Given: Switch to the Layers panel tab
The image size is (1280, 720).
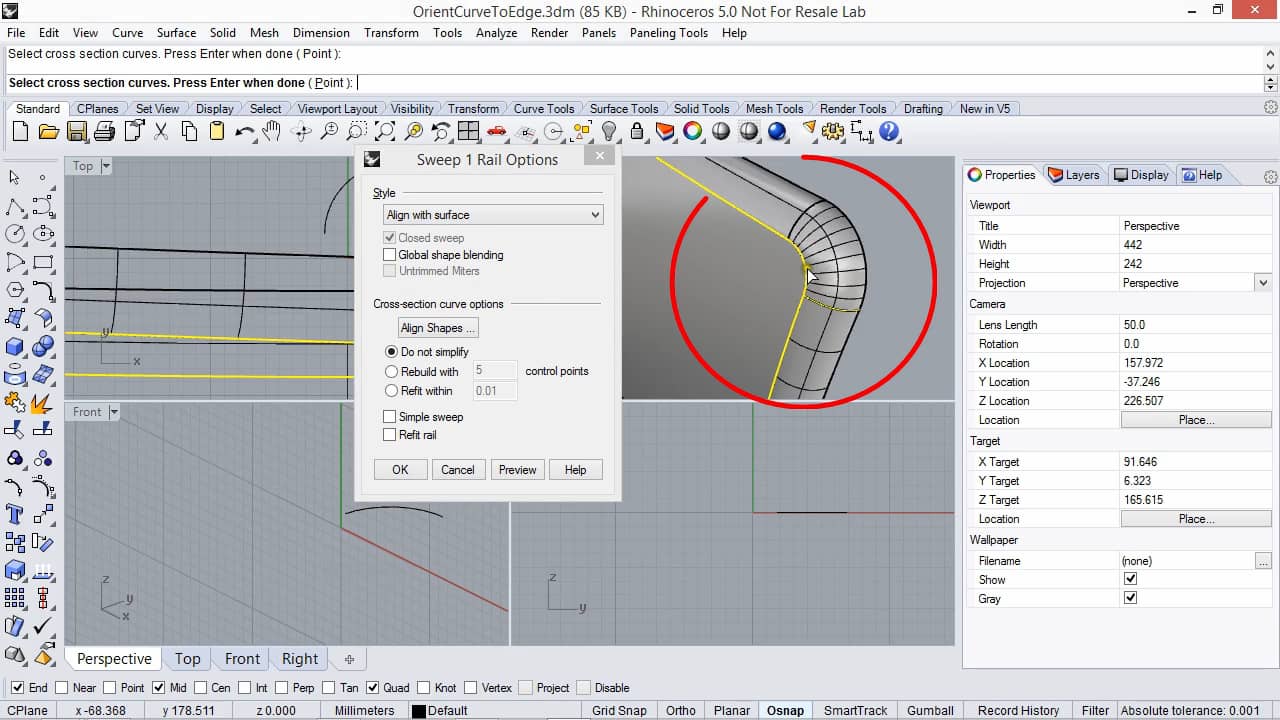Looking at the screenshot, I should point(1075,175).
